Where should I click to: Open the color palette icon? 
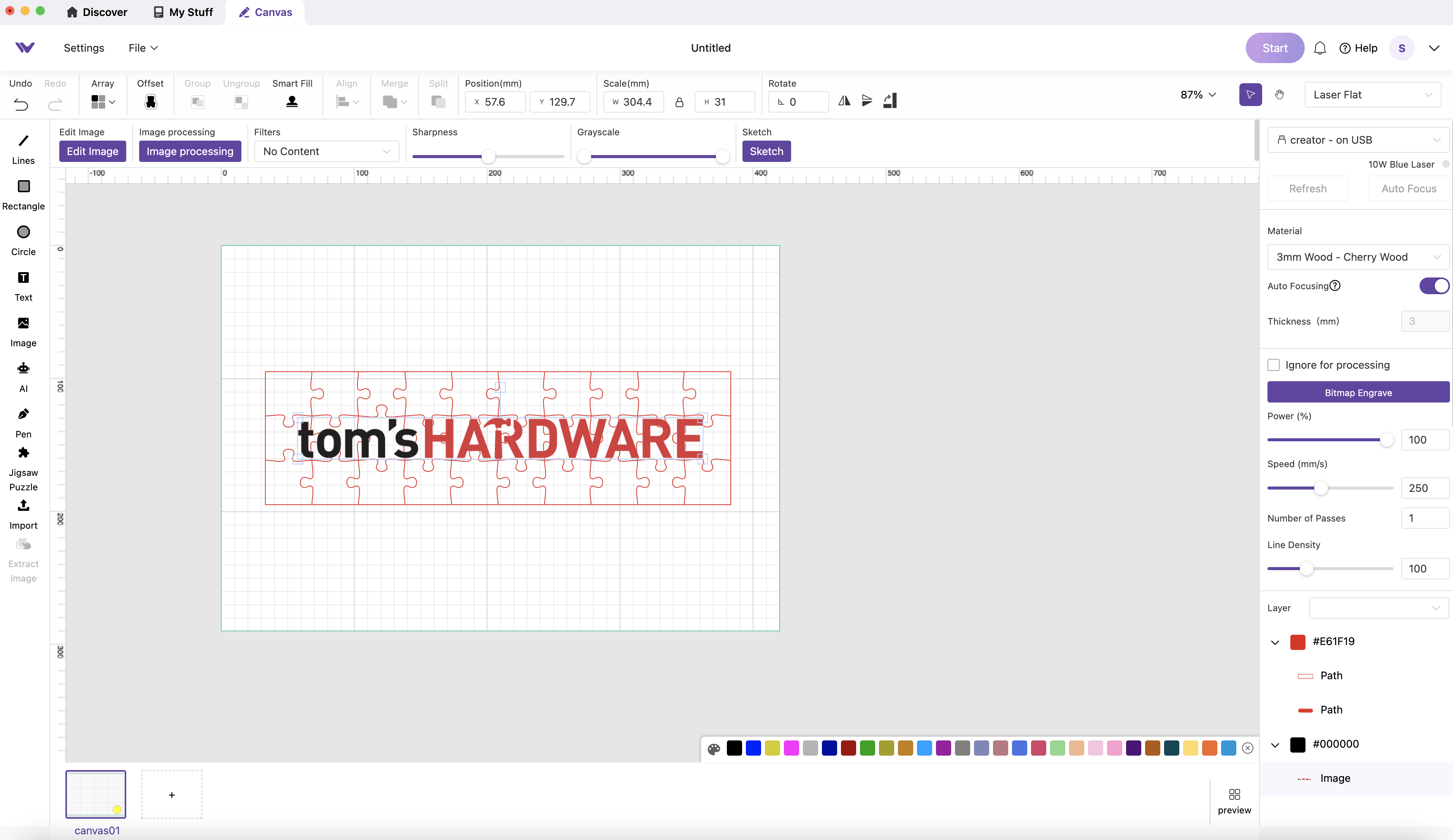tap(714, 749)
